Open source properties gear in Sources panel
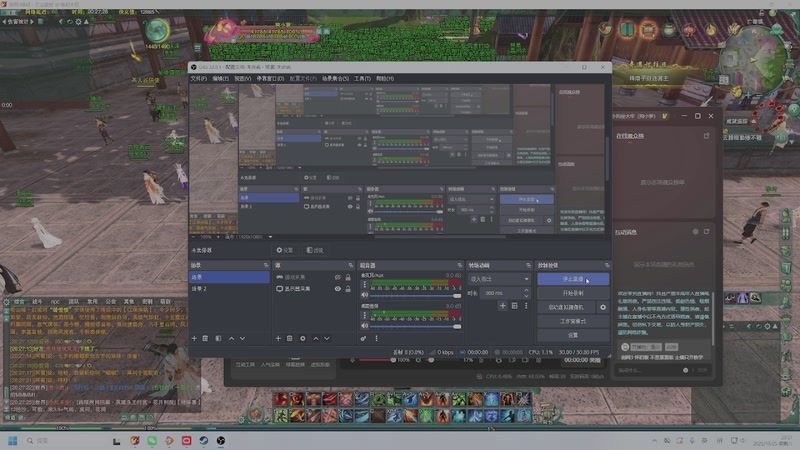The image size is (800, 450). pos(303,338)
